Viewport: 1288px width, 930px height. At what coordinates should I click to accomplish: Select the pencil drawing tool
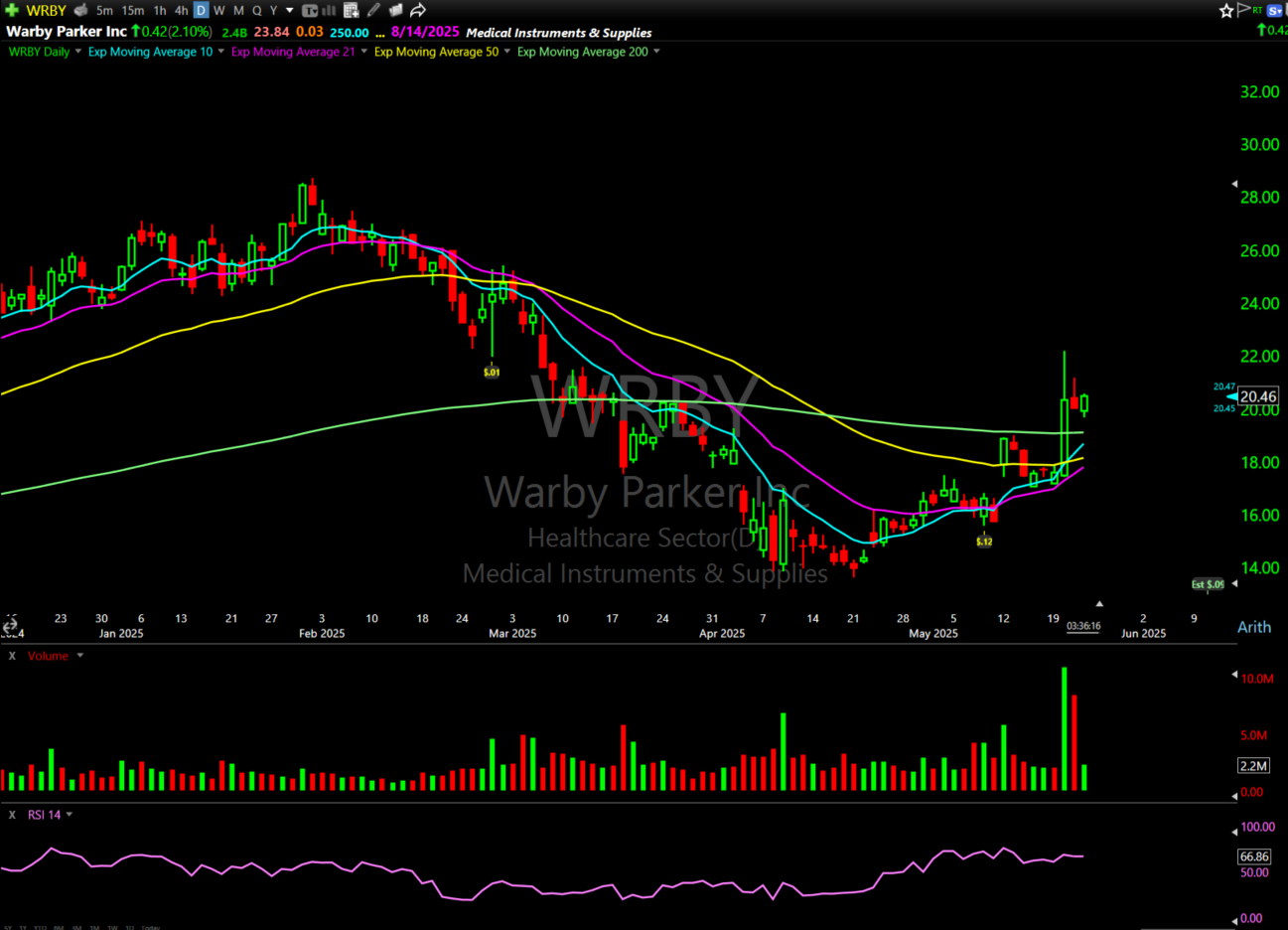coord(373,10)
